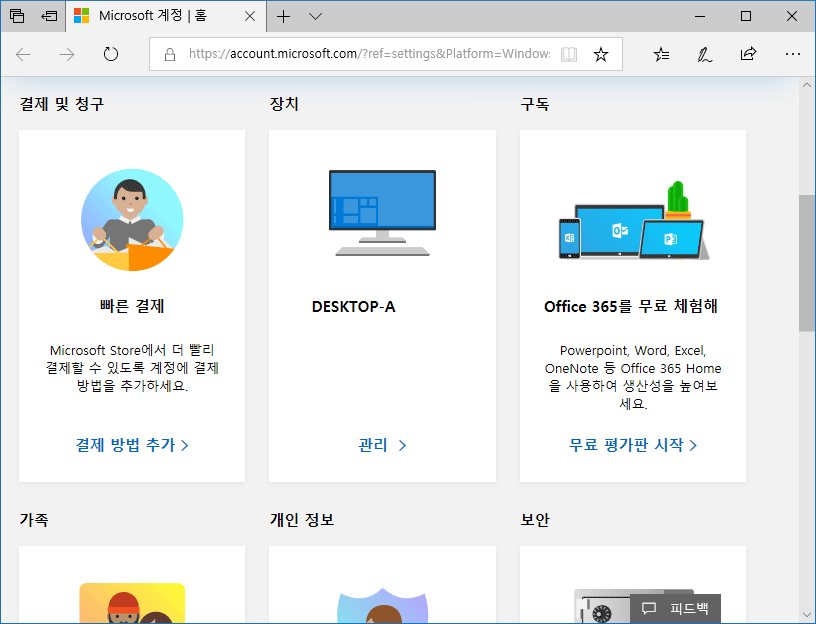Click the 빠른 결제 card title
Screen dimensions: 816x624
(132, 306)
